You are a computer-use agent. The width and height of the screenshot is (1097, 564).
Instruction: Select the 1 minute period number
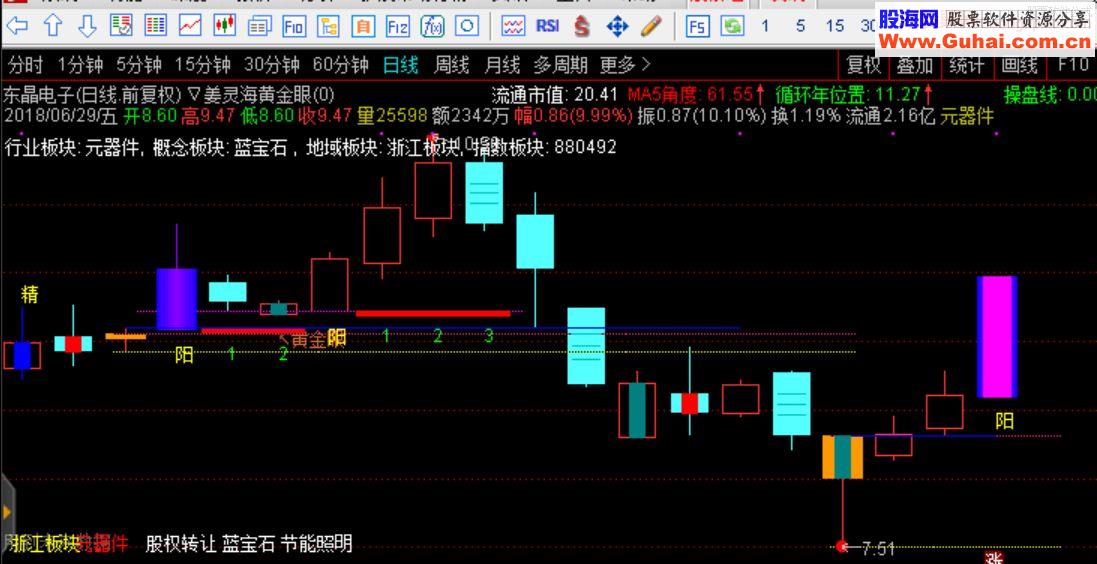pyautogui.click(x=765, y=27)
